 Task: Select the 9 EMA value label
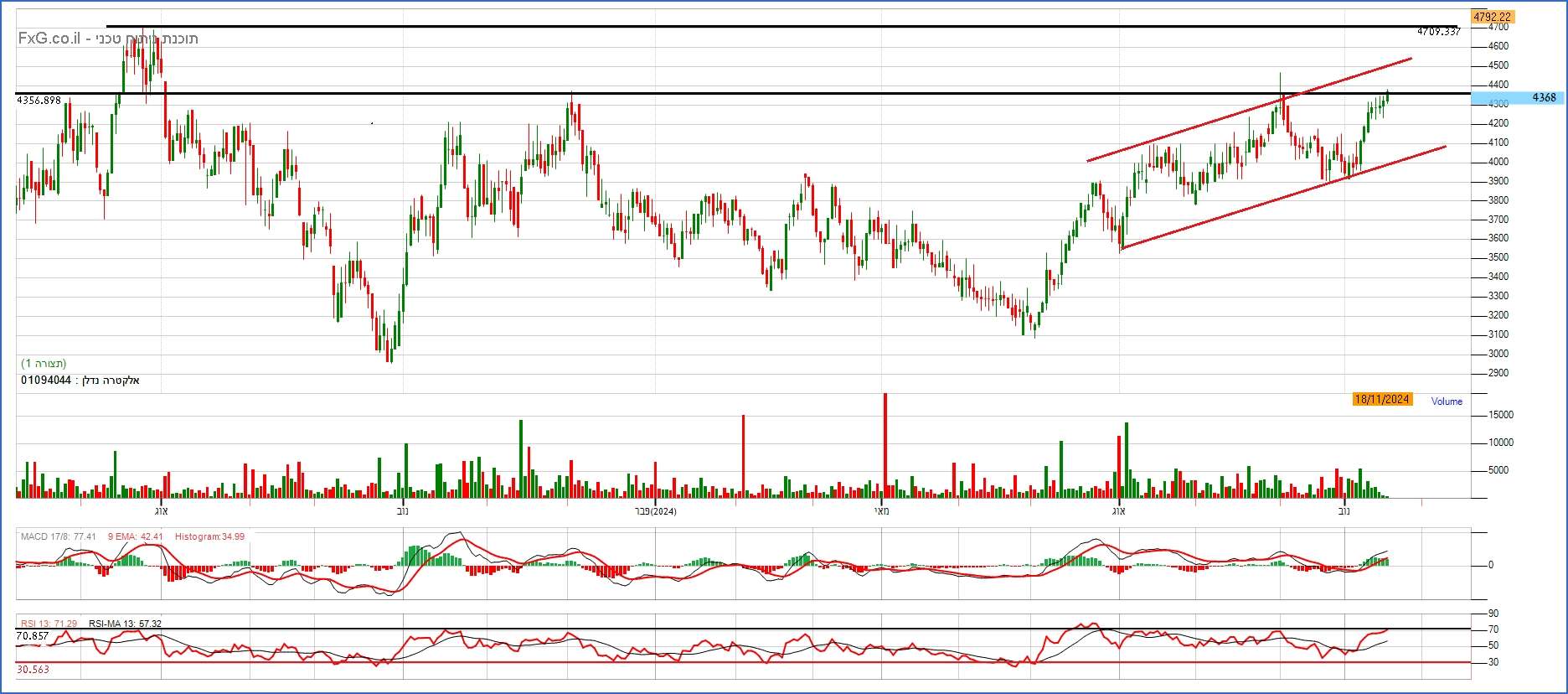[135, 536]
